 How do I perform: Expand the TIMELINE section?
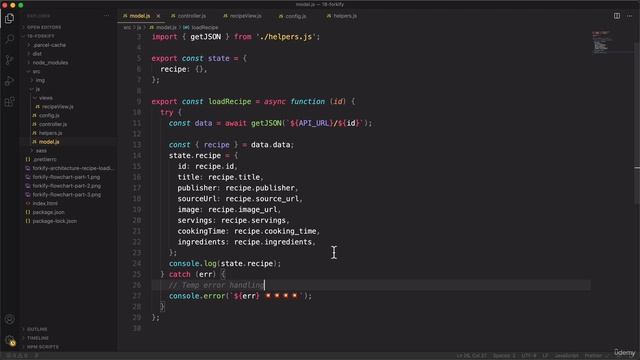38,338
